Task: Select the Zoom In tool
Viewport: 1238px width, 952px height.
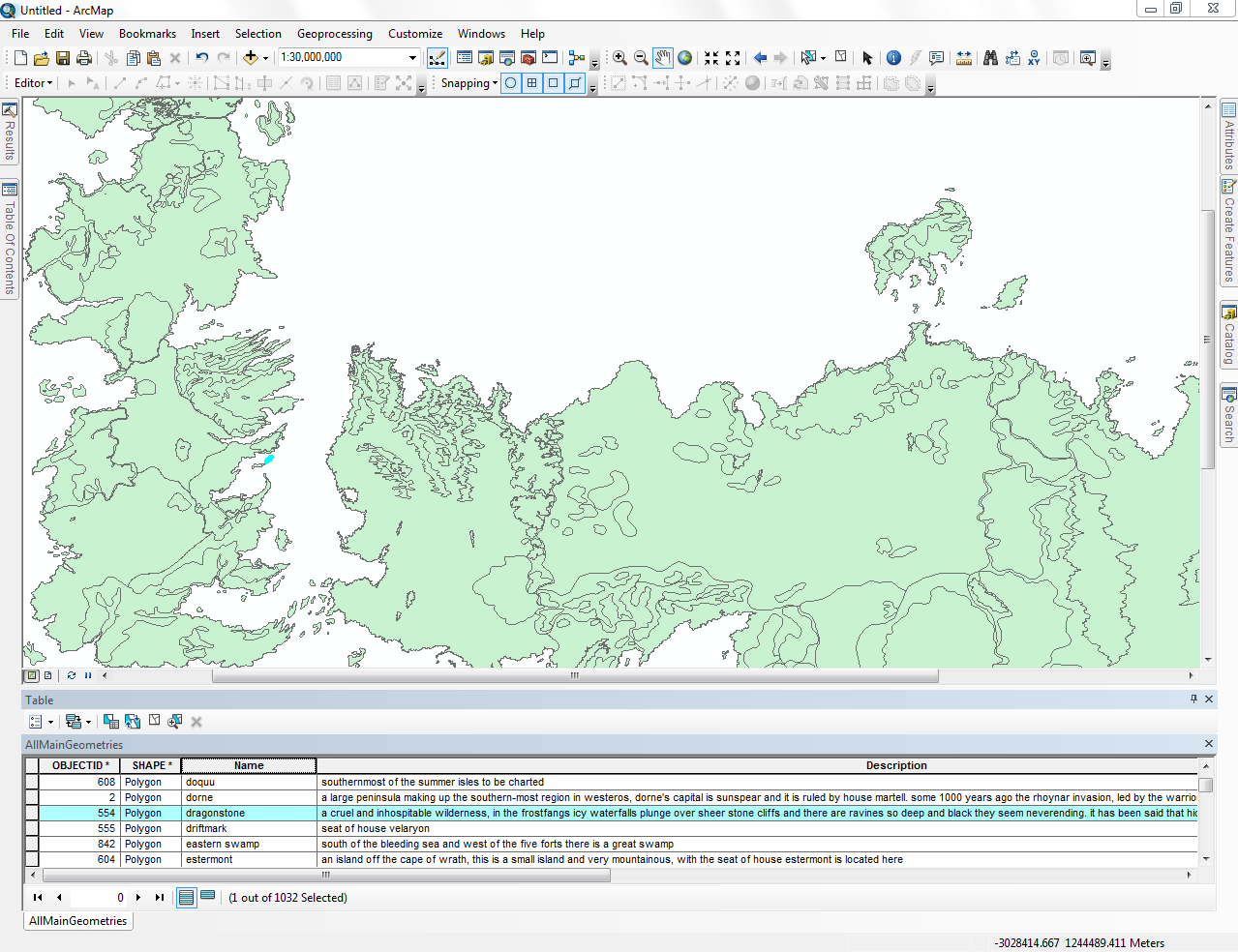Action: tap(619, 58)
